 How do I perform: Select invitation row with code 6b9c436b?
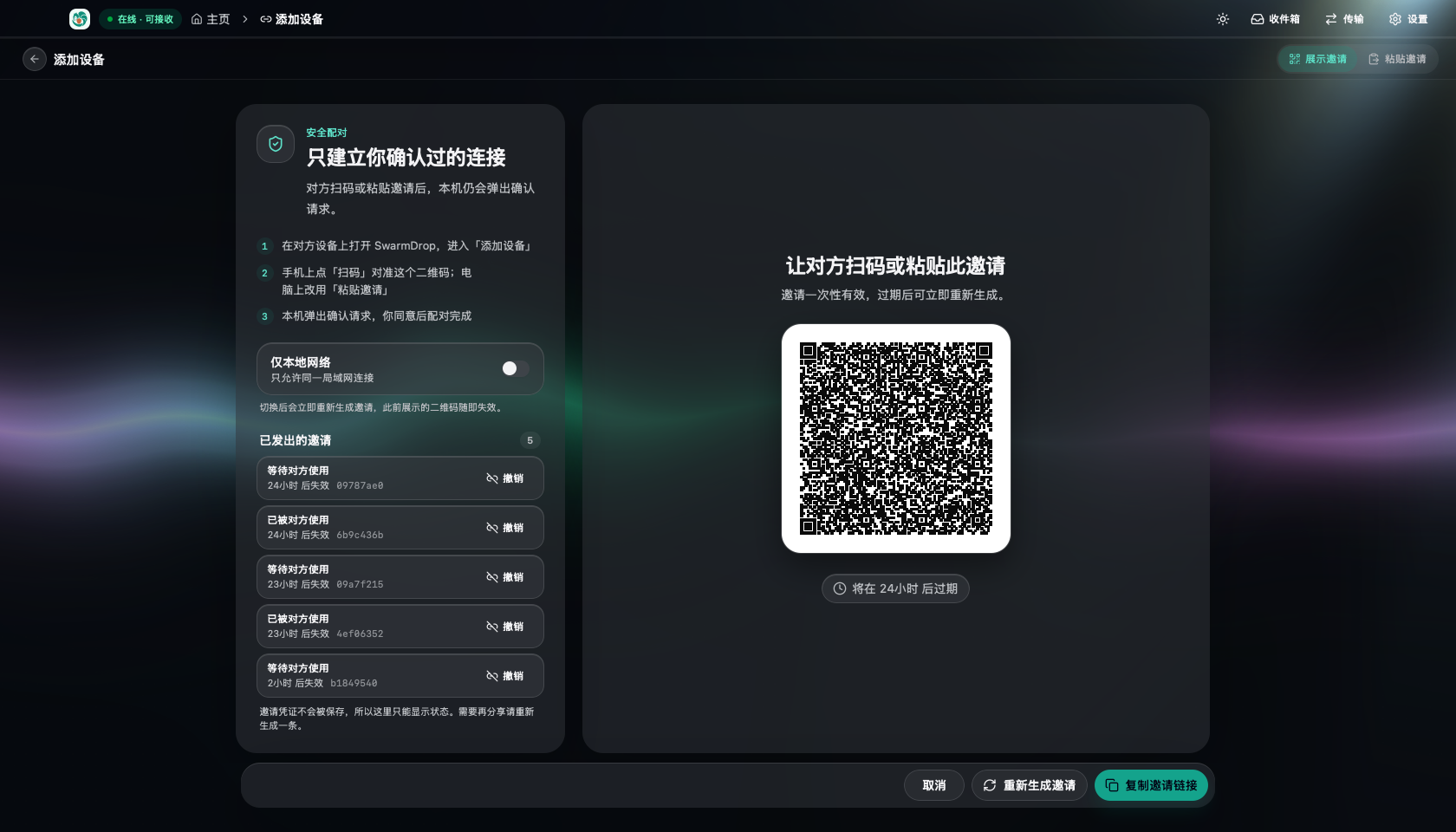click(x=400, y=528)
